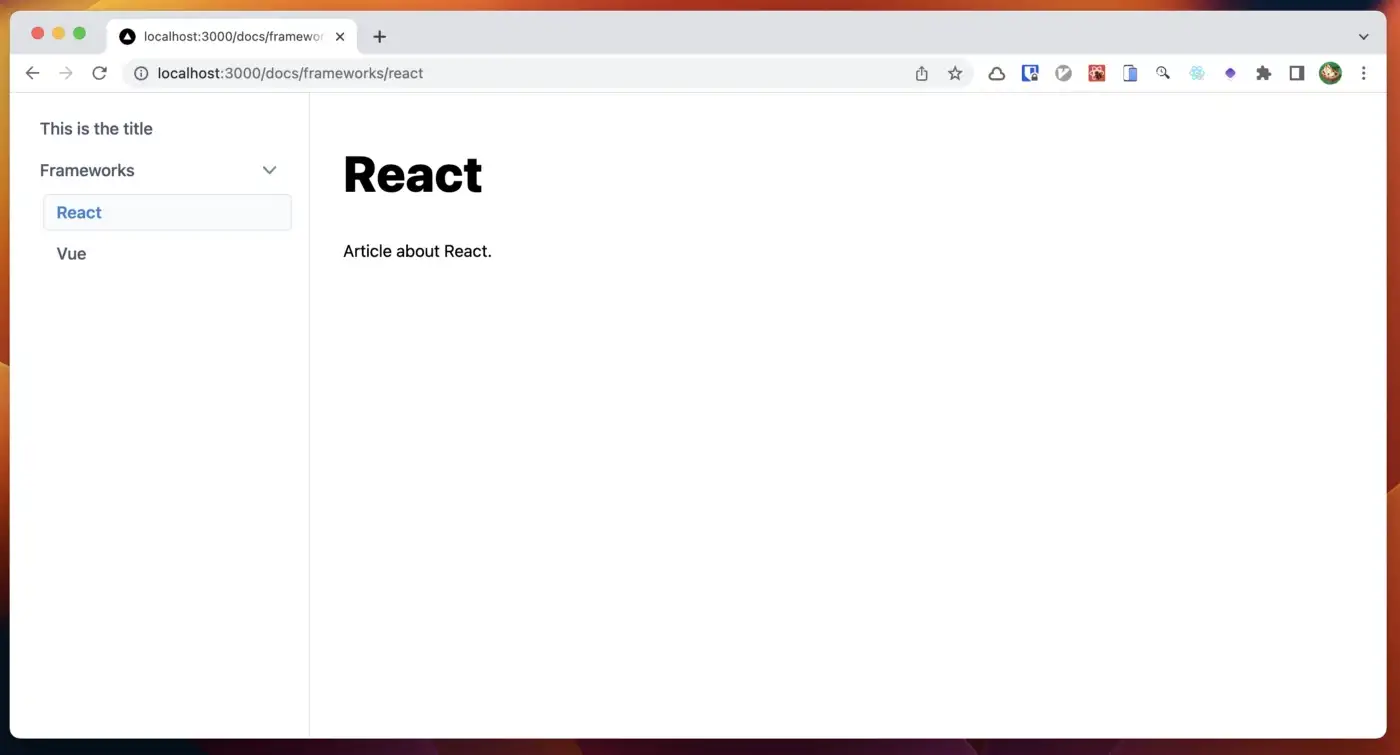This screenshot has height=755, width=1400.
Task: Click the 'Article about React.' text
Action: (417, 251)
